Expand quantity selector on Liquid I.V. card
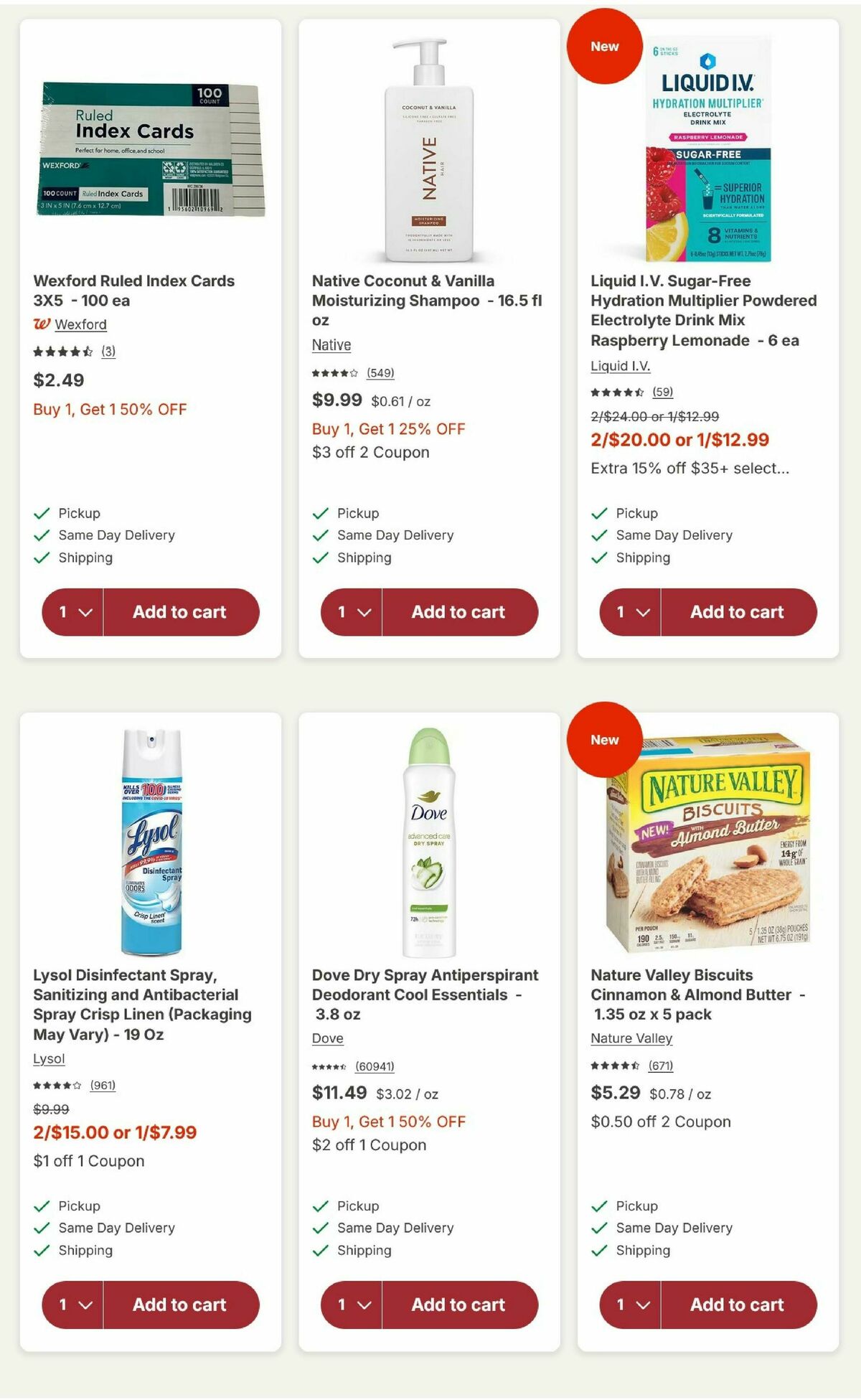 pos(629,611)
